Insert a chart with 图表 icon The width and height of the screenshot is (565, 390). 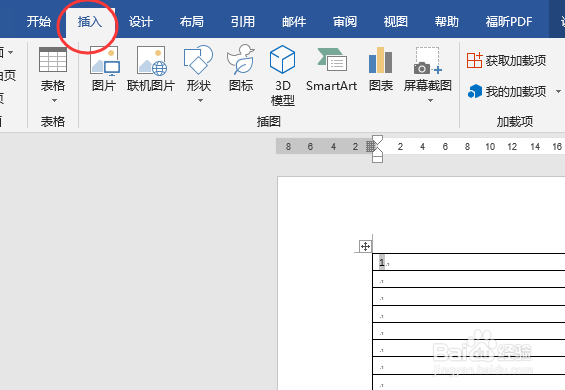[x=381, y=60]
